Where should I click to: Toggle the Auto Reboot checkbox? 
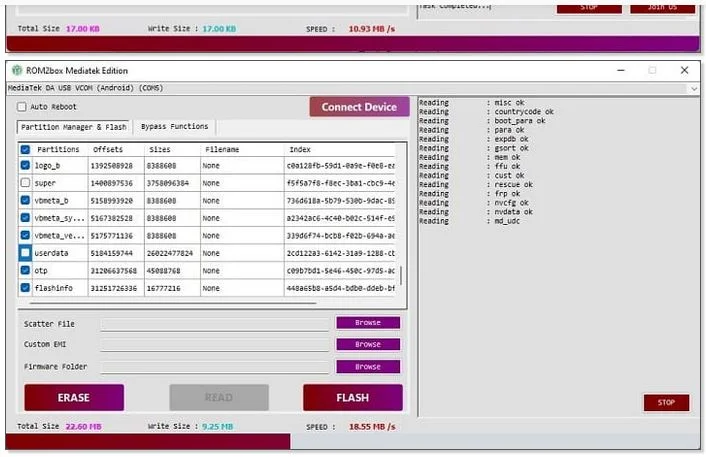22,107
